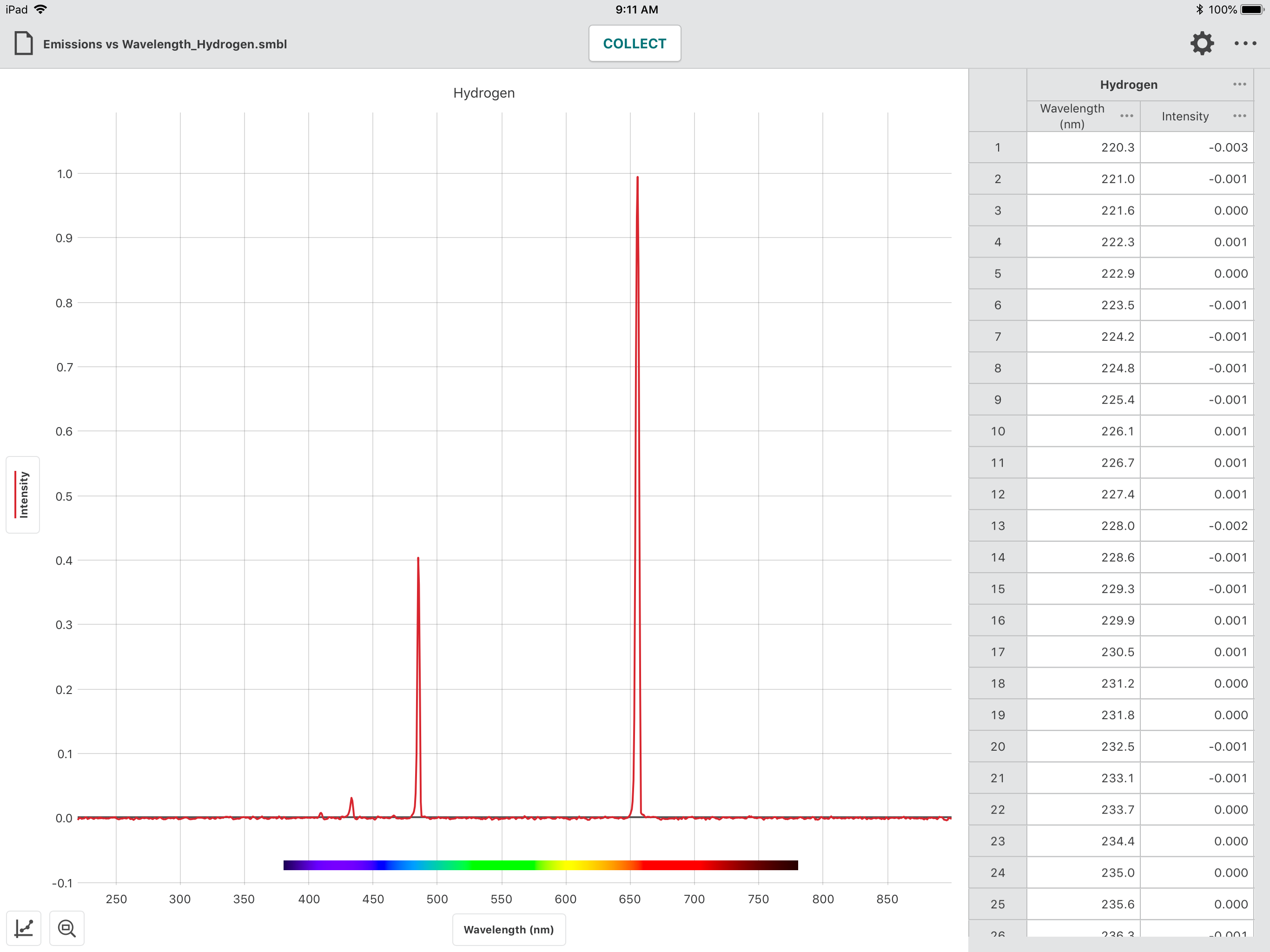Tap the autoscale zoom magnifier icon
The width and height of the screenshot is (1270, 952).
coord(66,928)
